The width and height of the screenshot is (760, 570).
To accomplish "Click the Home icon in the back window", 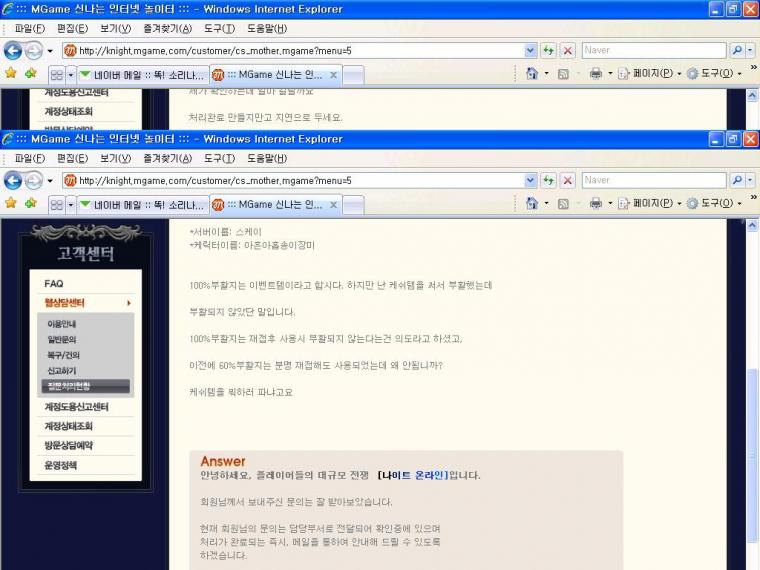I will click(x=532, y=73).
